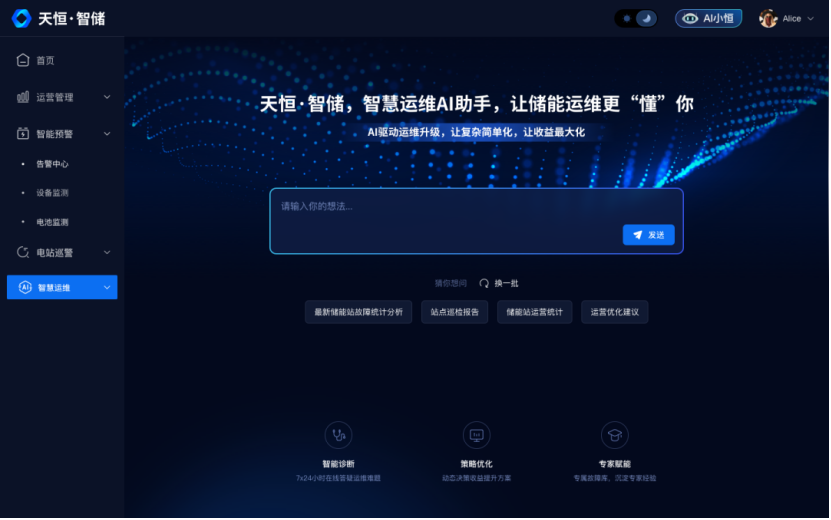831x520 pixels.
Task: Refresh suggestions with 换一批 icon
Action: coord(484,284)
